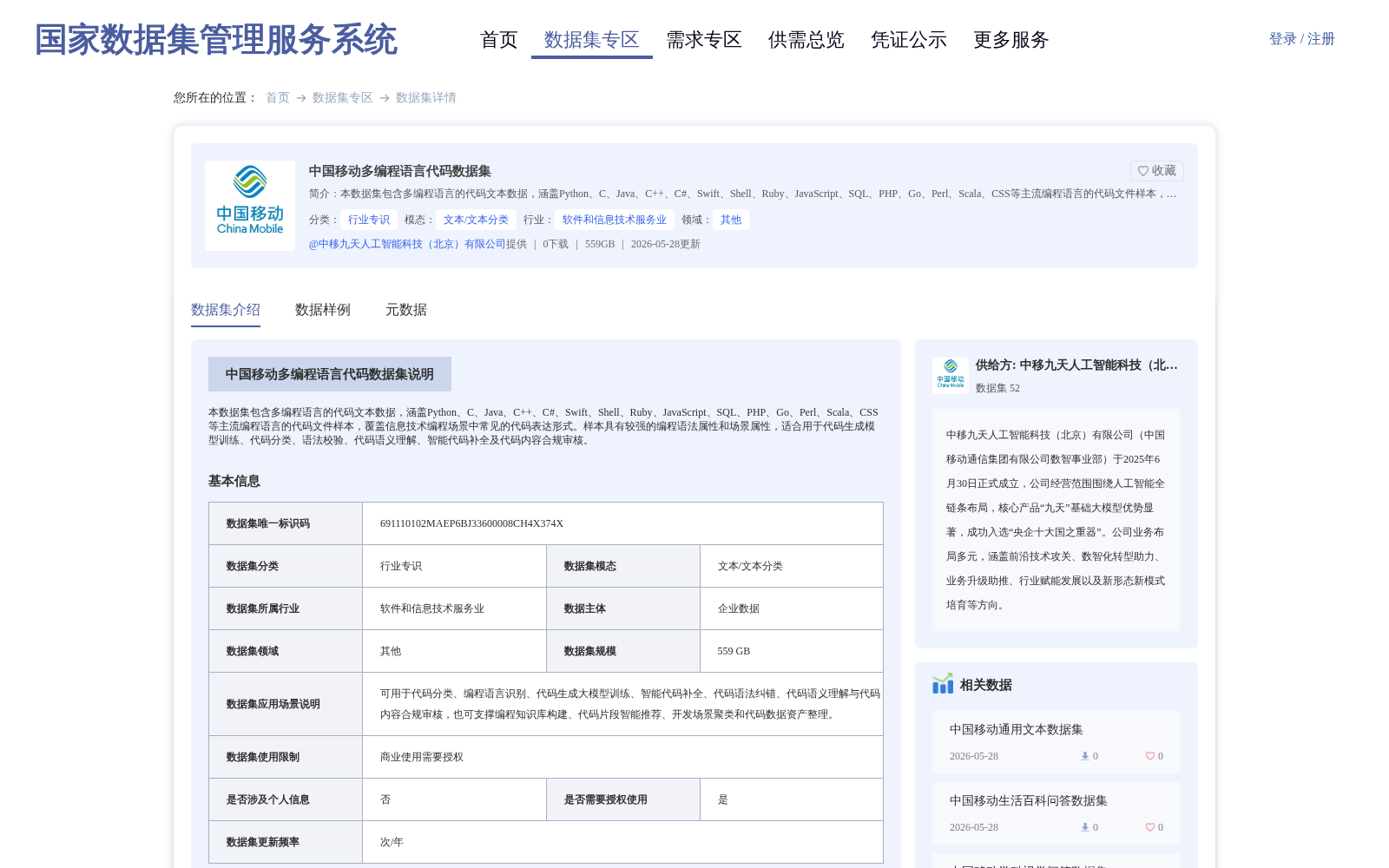Switch to the 数据样例 tab

(x=323, y=310)
